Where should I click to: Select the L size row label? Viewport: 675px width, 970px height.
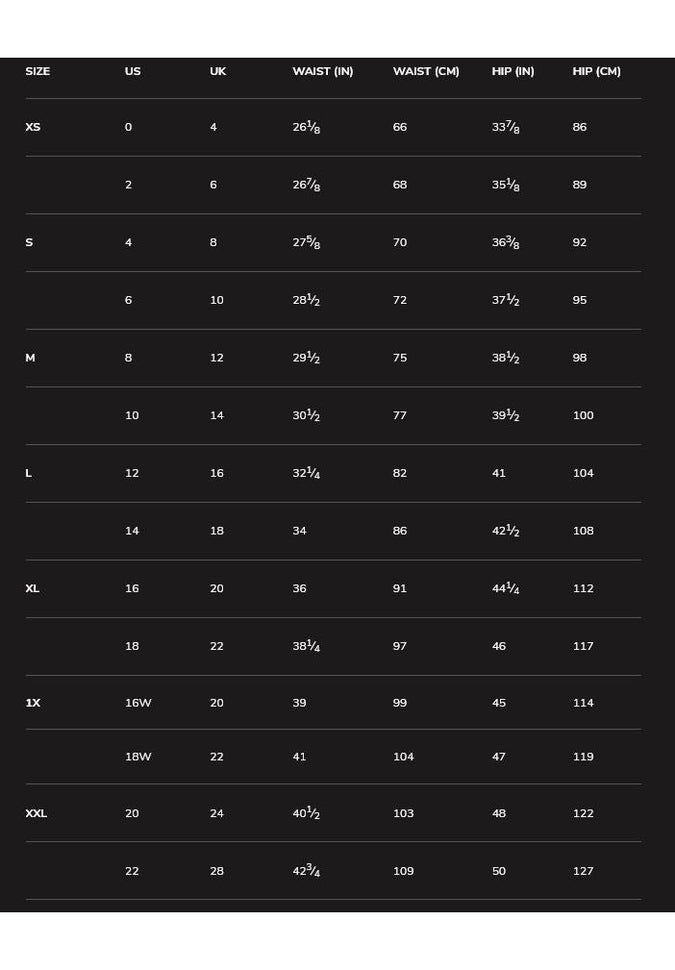point(28,473)
